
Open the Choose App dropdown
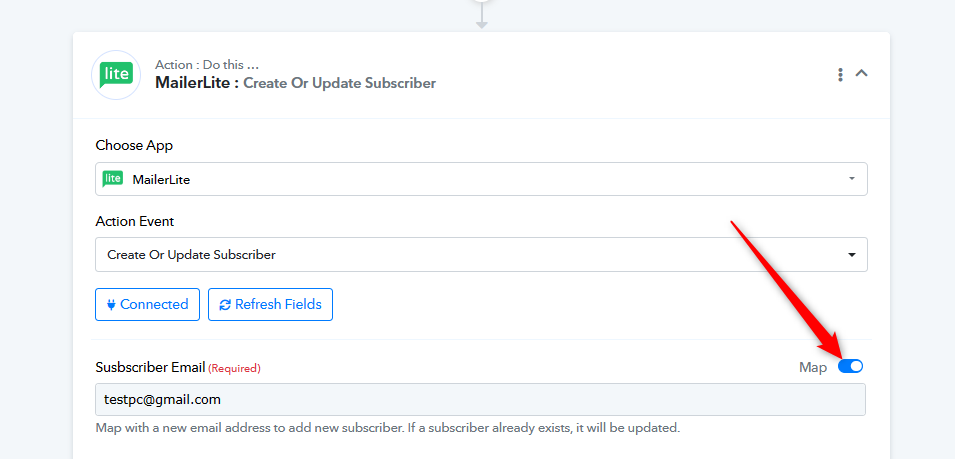[481, 179]
